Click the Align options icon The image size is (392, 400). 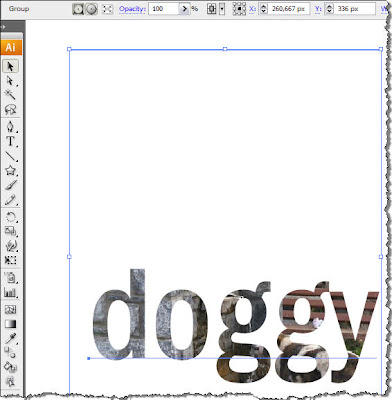tap(211, 9)
